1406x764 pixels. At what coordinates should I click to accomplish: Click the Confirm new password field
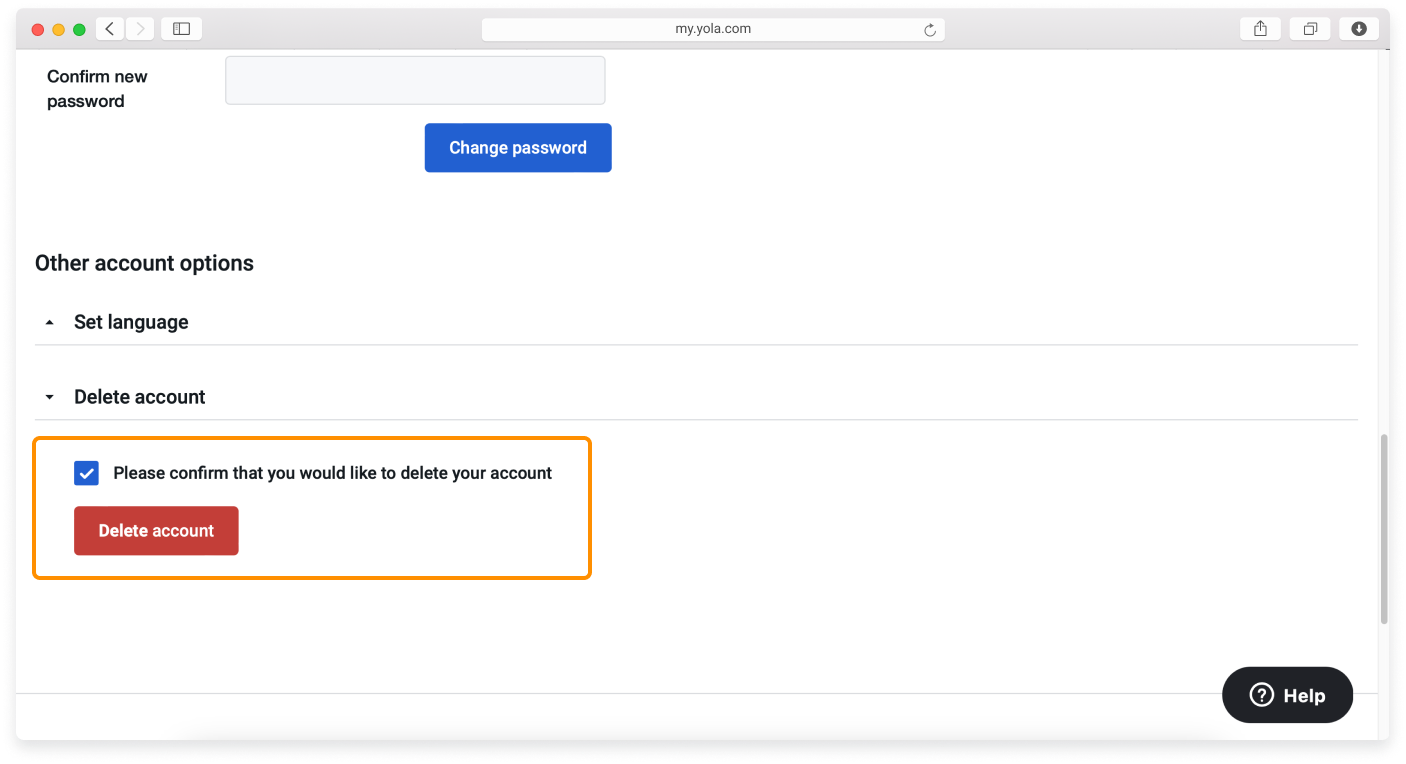click(x=415, y=80)
